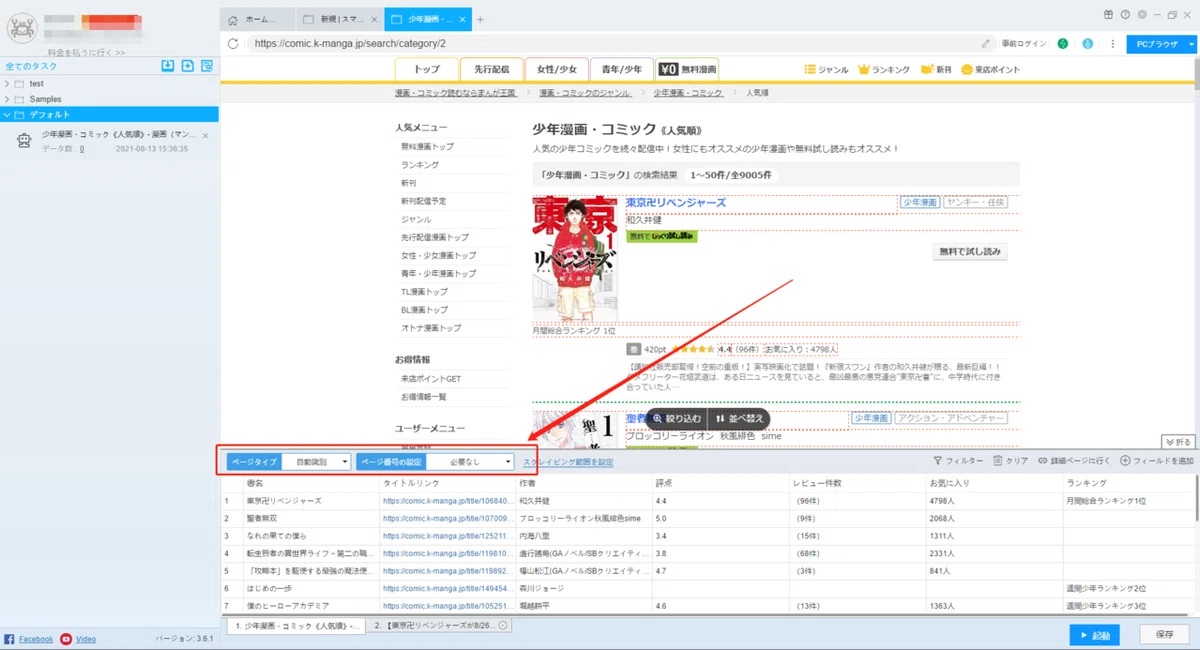Click the ランキング crown icon
This screenshot has width=1200, height=650.
click(863, 69)
